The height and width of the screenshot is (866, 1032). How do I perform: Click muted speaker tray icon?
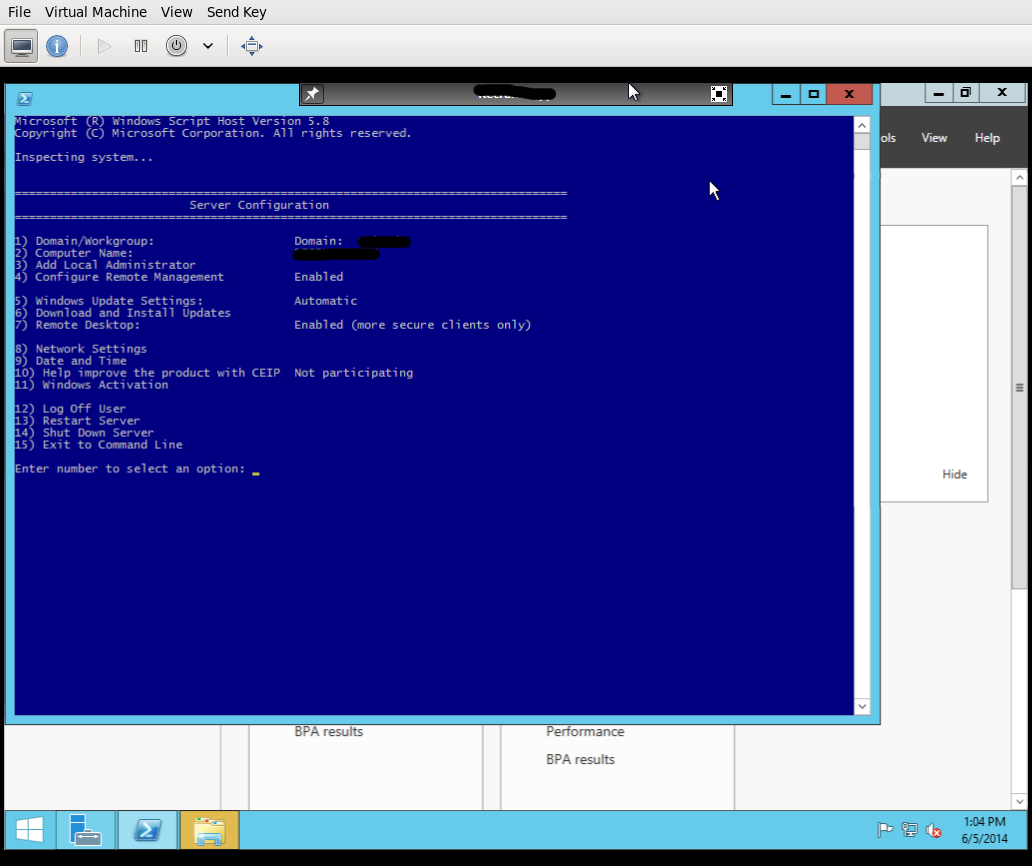(933, 831)
